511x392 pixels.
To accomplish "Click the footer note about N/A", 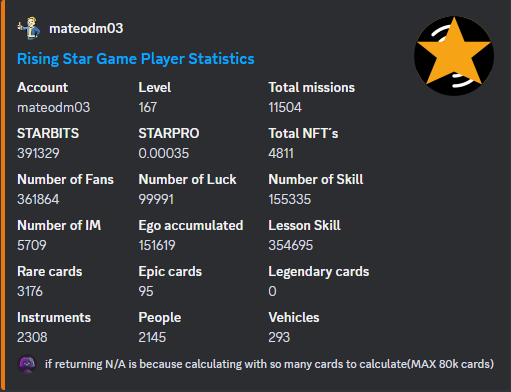I will point(269,364).
